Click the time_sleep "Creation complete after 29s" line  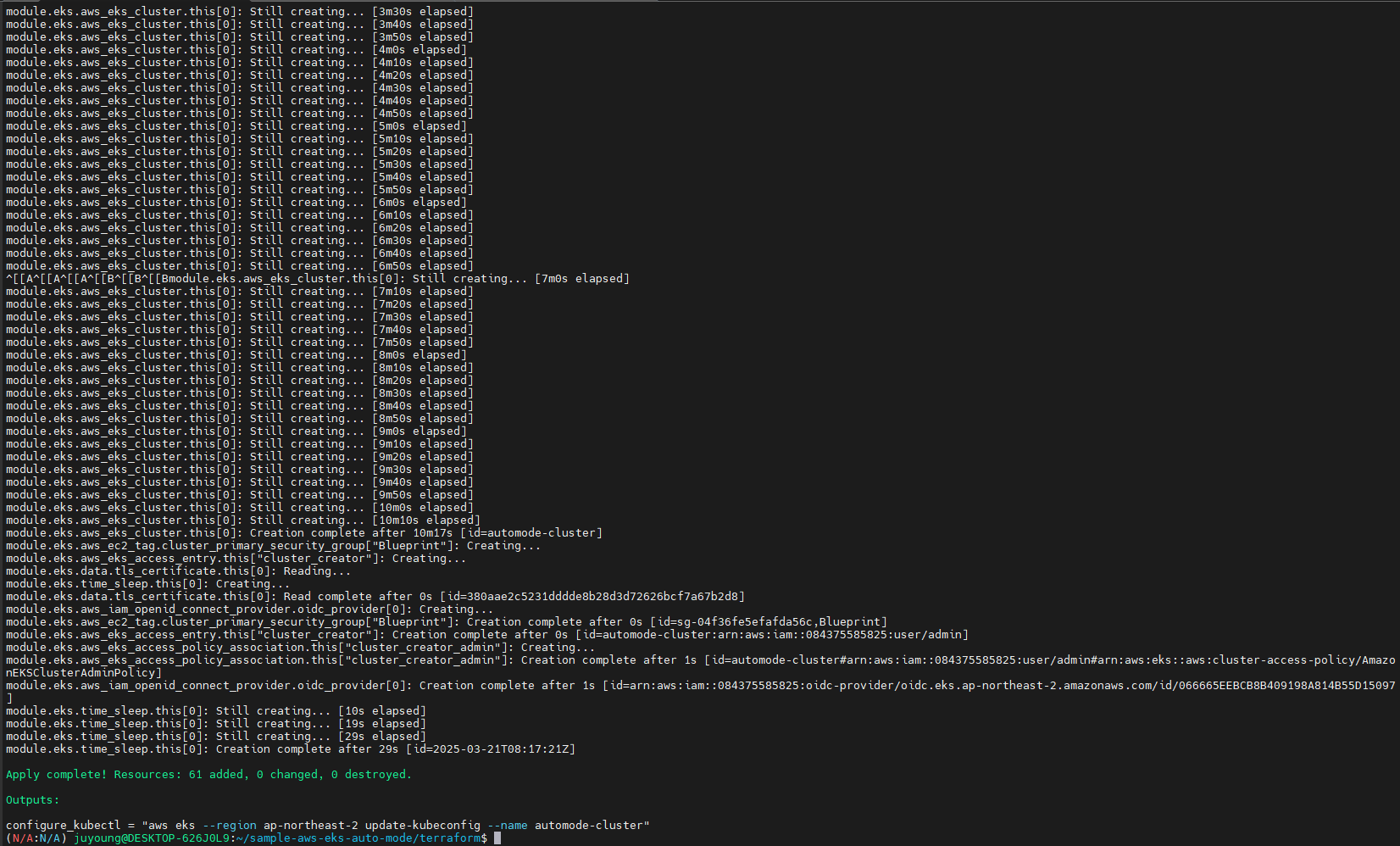(x=291, y=749)
